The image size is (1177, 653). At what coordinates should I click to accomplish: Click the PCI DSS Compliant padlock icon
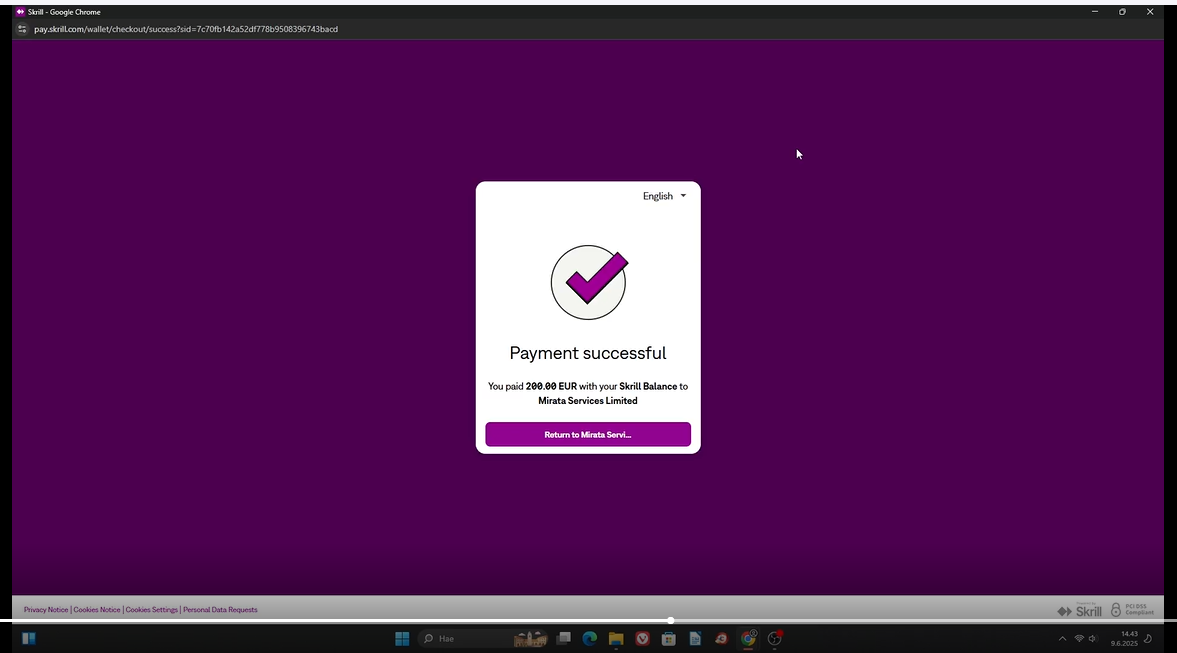(1115, 609)
